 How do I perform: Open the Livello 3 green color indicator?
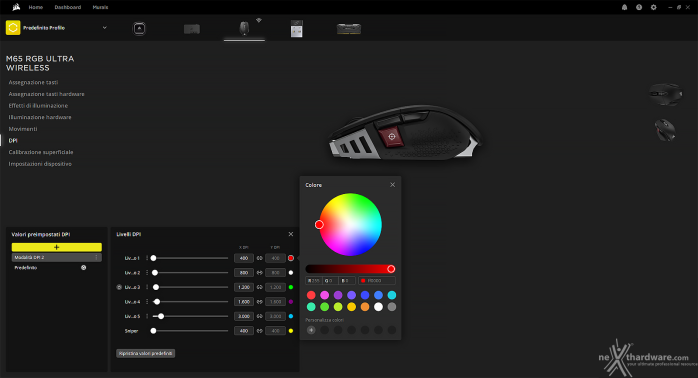[x=291, y=287]
